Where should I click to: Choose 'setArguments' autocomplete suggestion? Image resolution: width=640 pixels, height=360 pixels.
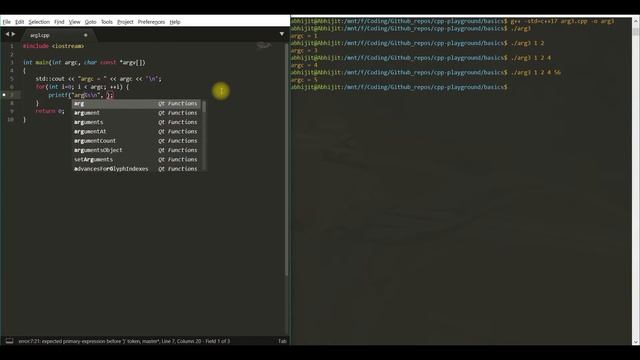pyautogui.click(x=136, y=160)
